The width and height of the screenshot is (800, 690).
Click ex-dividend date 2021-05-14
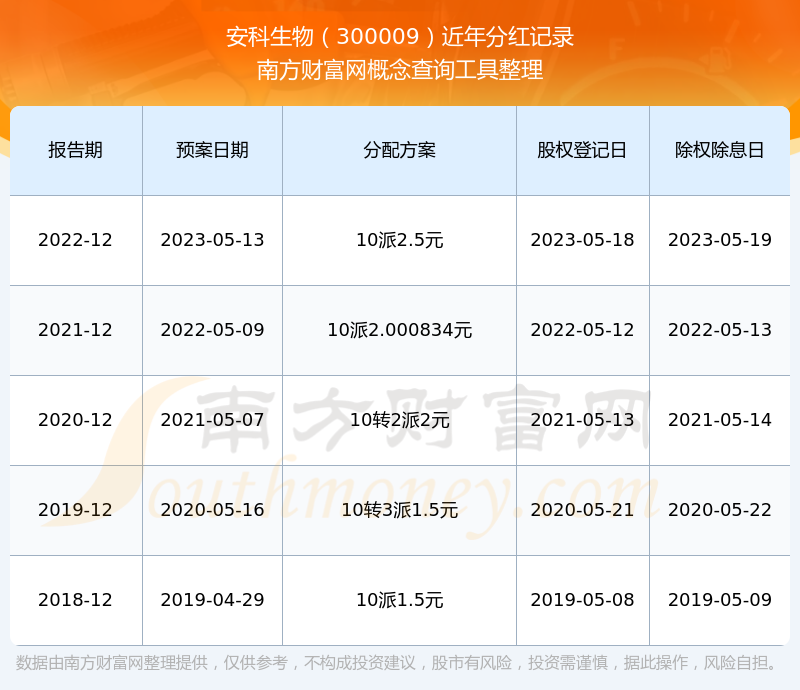coord(720,420)
